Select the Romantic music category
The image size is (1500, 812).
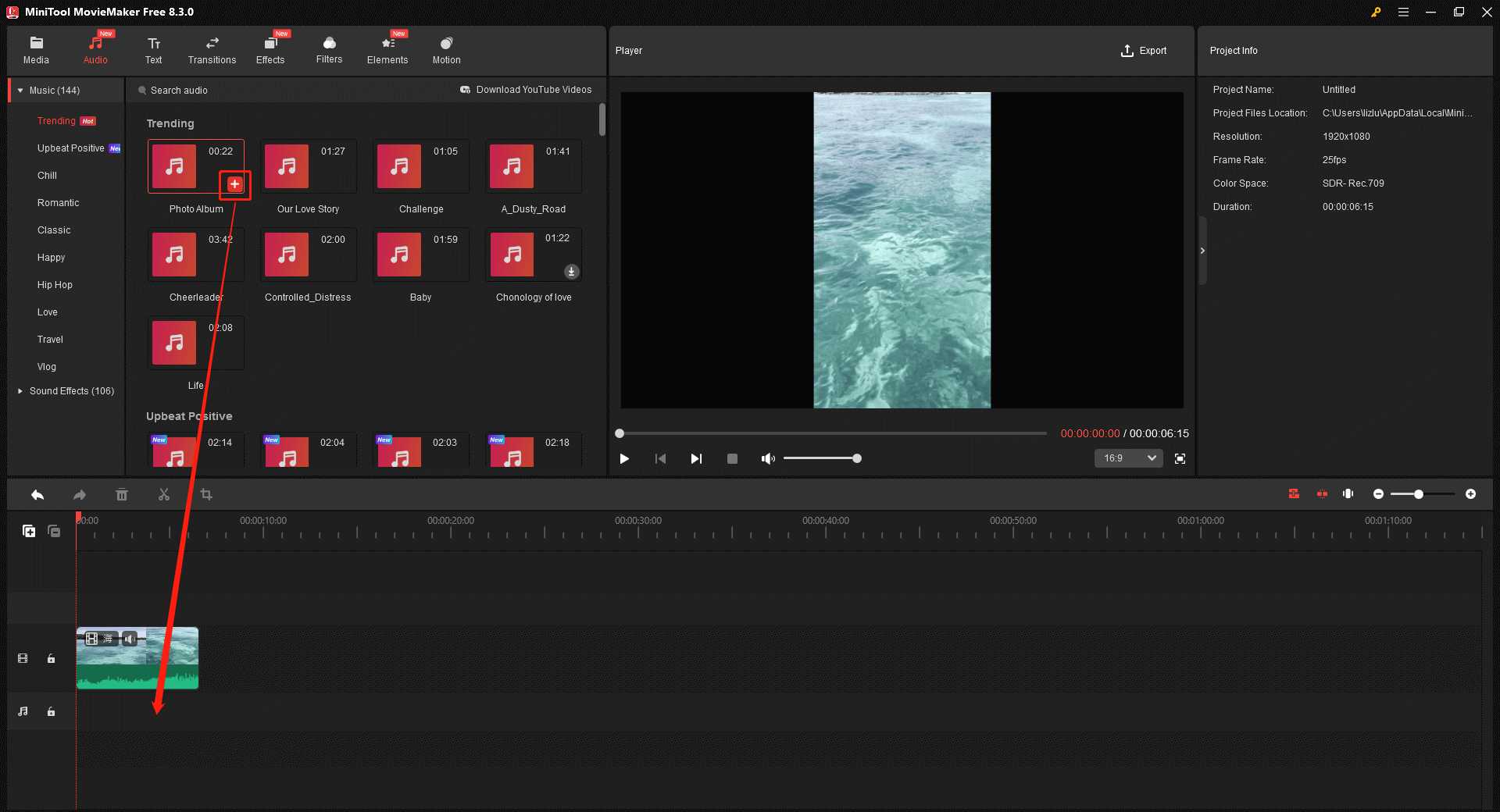click(58, 203)
